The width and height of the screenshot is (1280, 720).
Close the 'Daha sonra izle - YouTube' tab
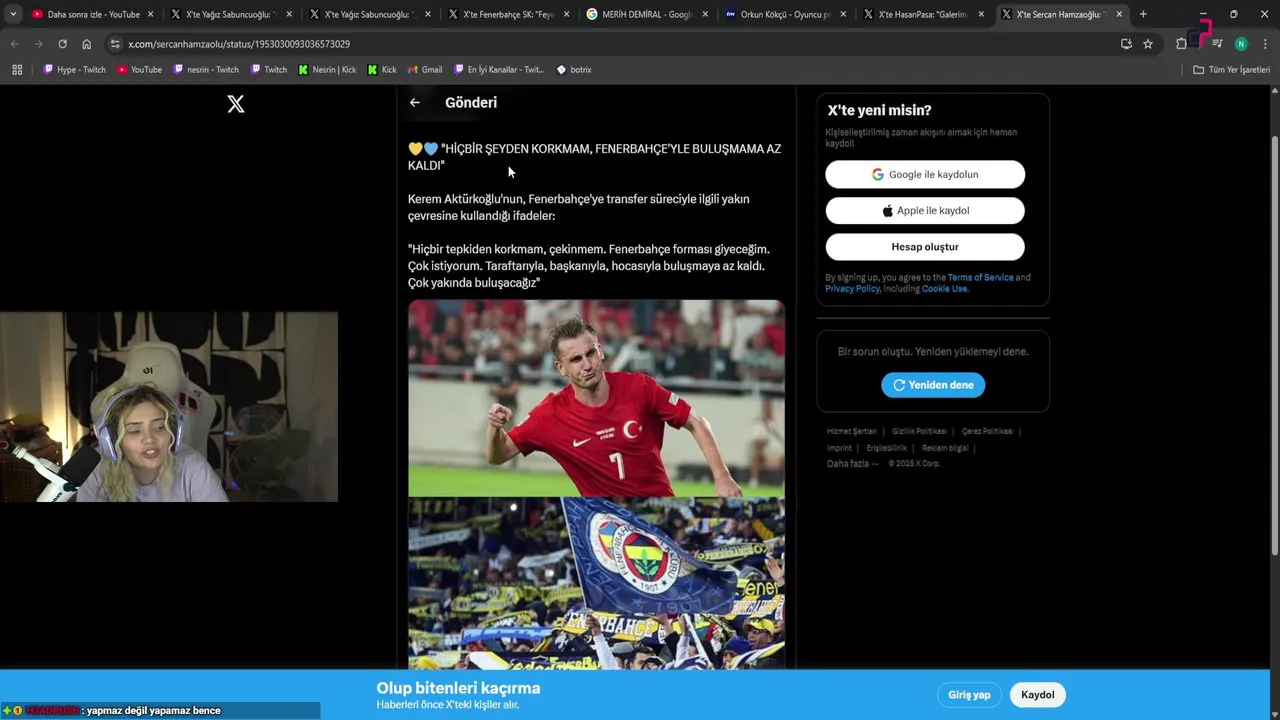pos(150,14)
